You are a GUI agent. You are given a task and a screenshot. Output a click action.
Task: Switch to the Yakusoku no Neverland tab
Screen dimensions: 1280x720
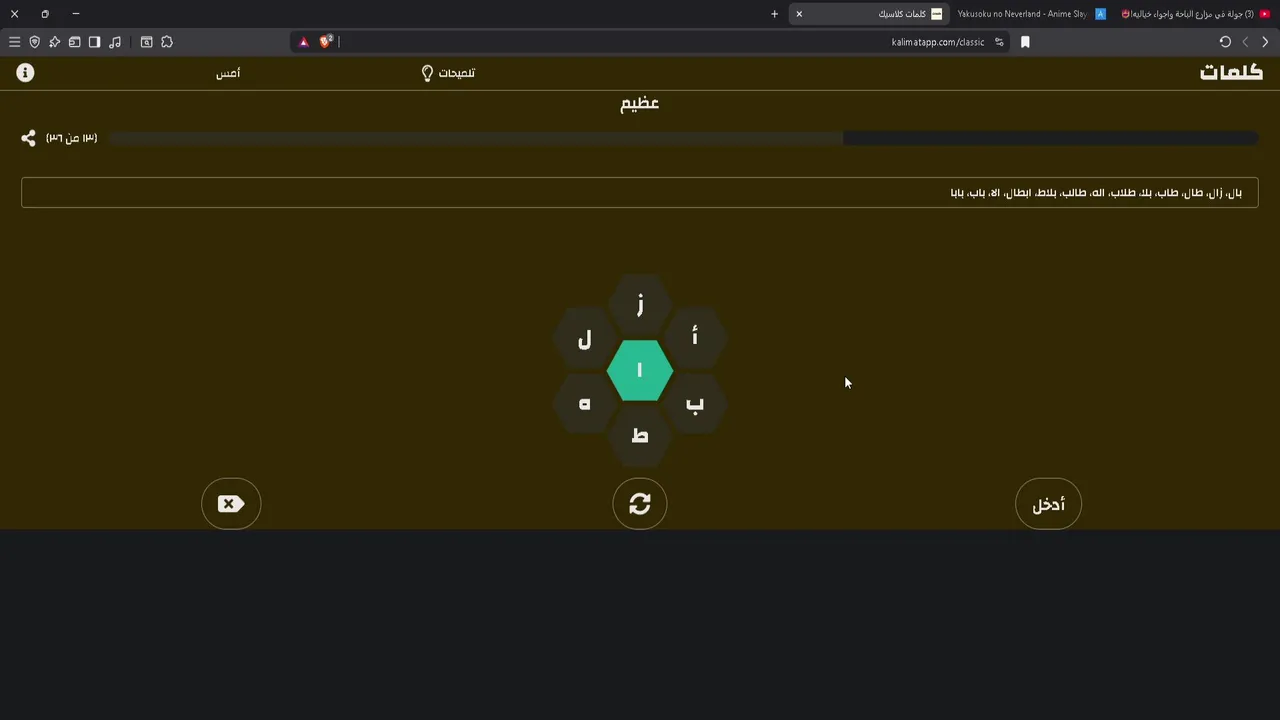tap(1031, 14)
